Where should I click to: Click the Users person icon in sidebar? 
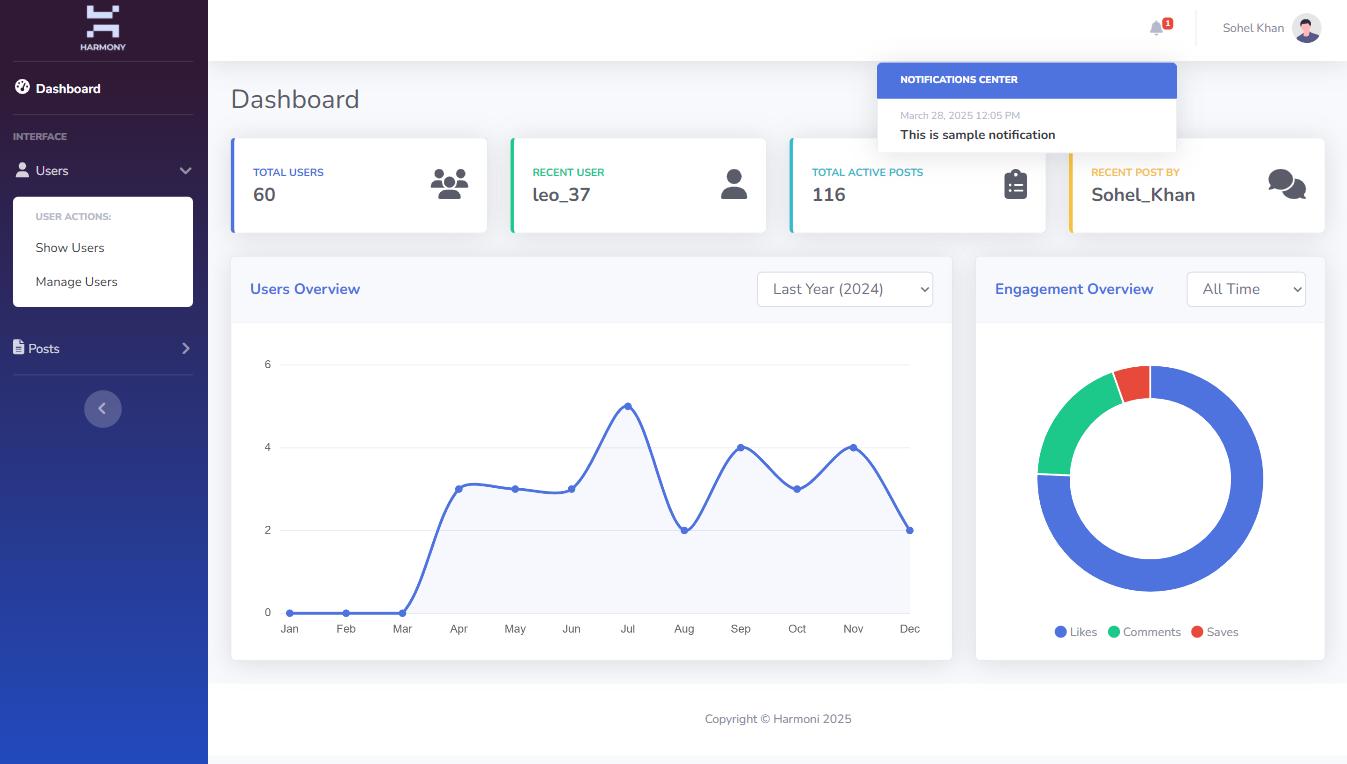(x=22, y=170)
